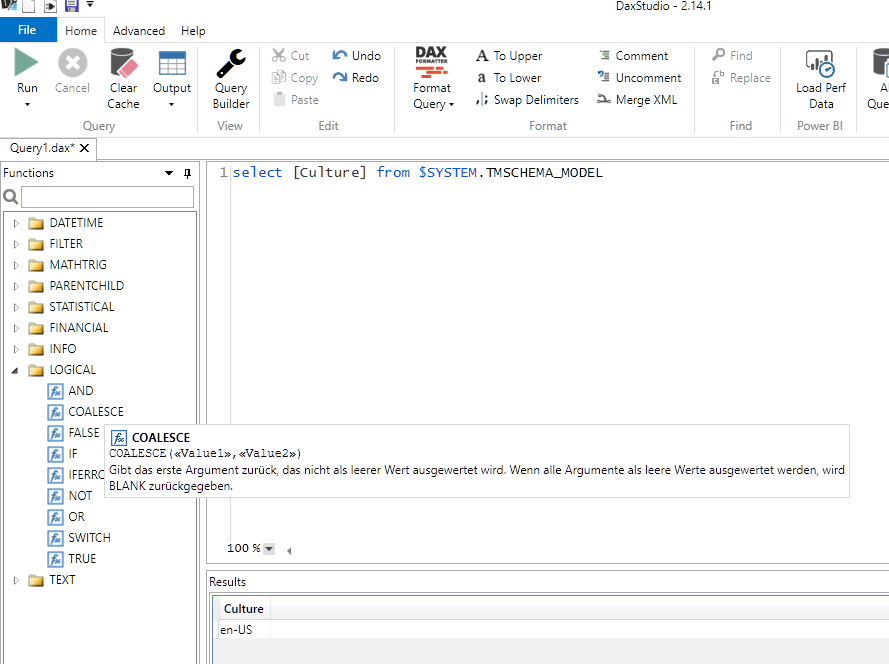Image resolution: width=889 pixels, height=664 pixels.
Task: Click the function search field
Action: coord(107,197)
